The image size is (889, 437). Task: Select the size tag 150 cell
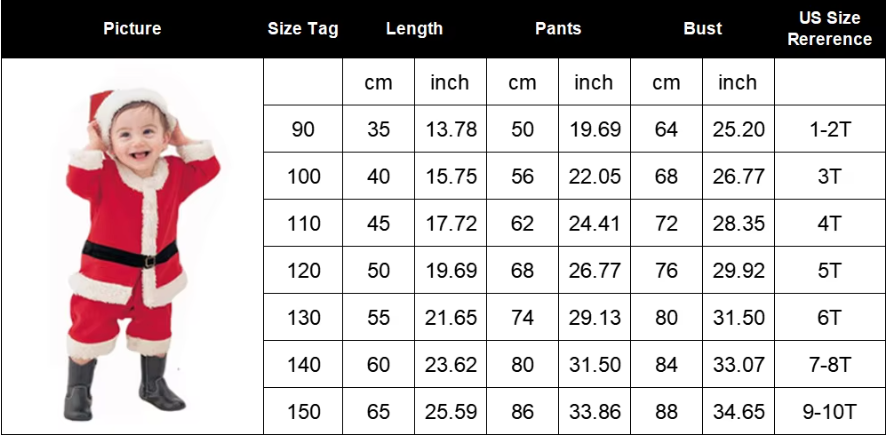coord(303,411)
